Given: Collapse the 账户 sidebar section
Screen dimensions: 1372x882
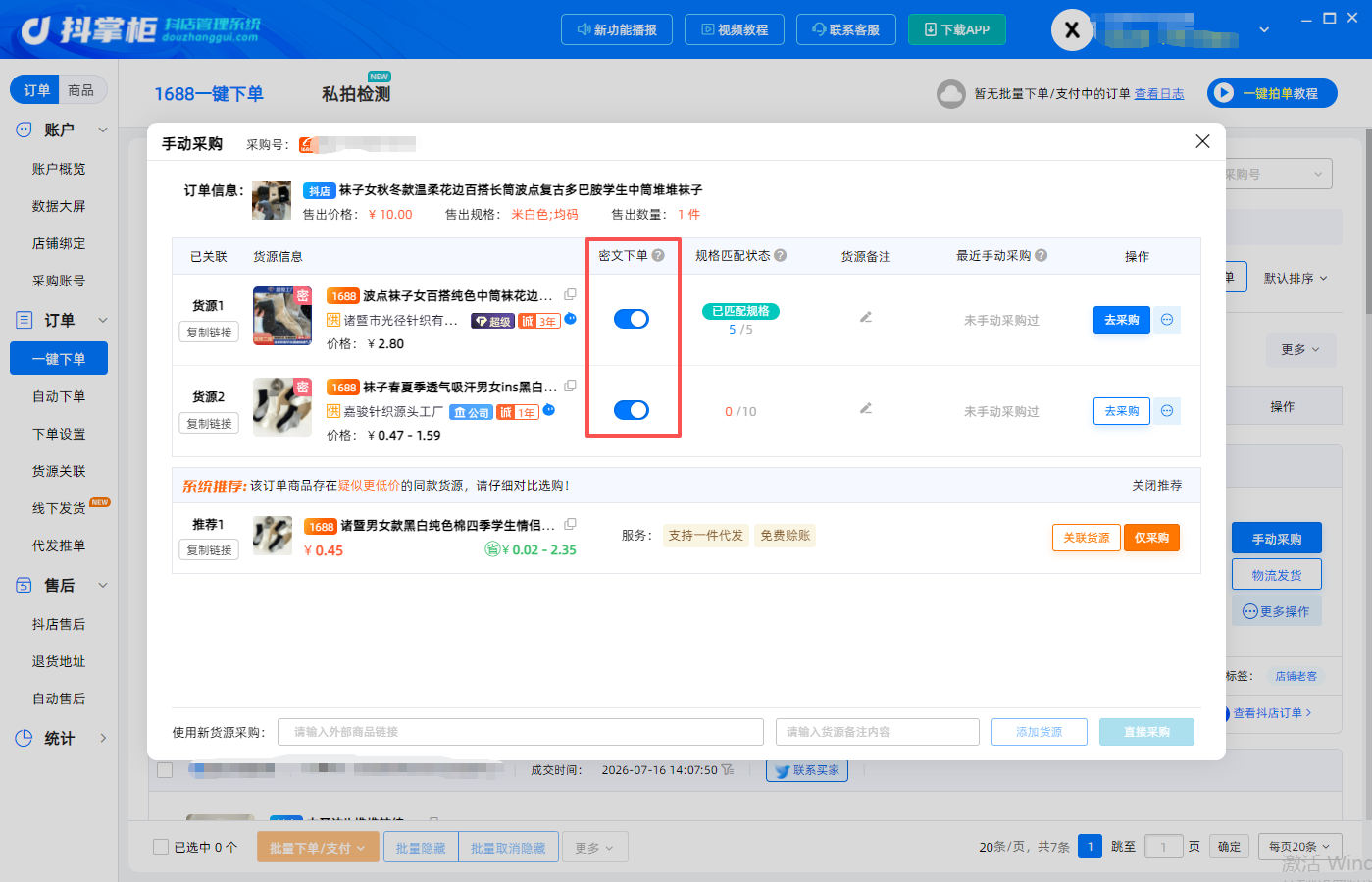Looking at the screenshot, I should click(102, 130).
